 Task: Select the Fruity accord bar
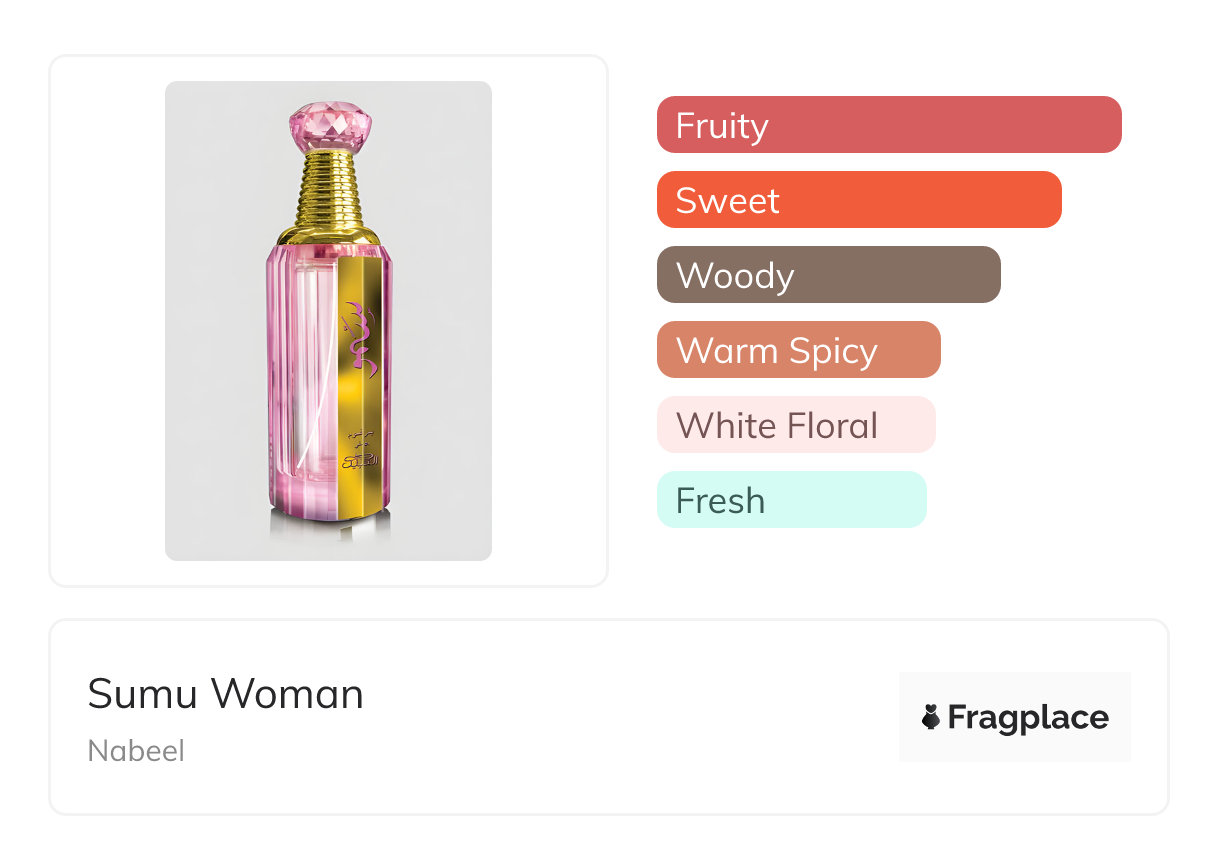888,125
